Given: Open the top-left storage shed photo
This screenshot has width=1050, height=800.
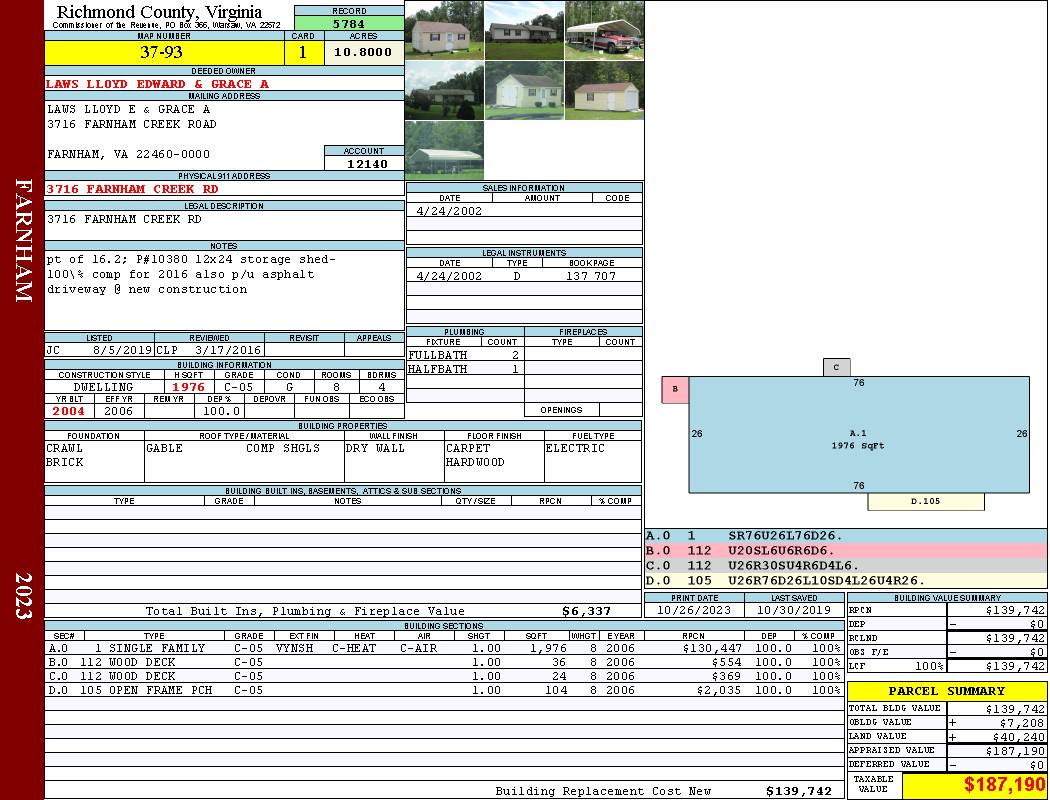Looking at the screenshot, I should 444,30.
